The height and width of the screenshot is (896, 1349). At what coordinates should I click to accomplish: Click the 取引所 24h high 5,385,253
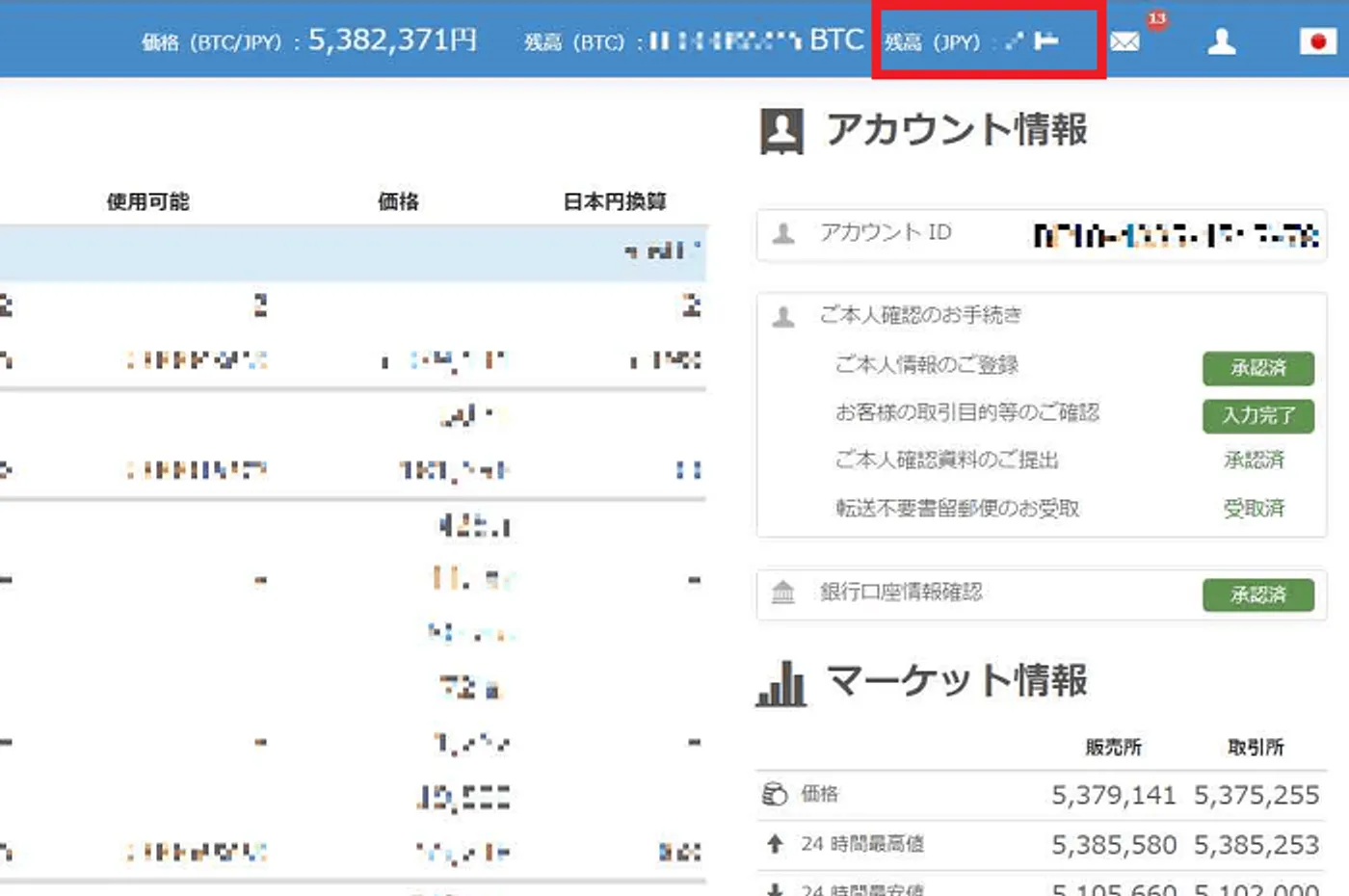click(1256, 845)
